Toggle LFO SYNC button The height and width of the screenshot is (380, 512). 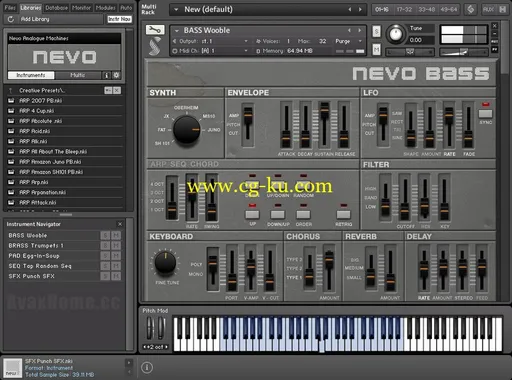click(485, 114)
